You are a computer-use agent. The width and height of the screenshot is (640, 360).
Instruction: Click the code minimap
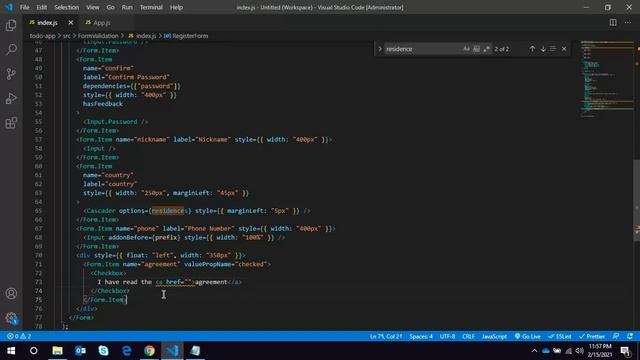(607, 79)
